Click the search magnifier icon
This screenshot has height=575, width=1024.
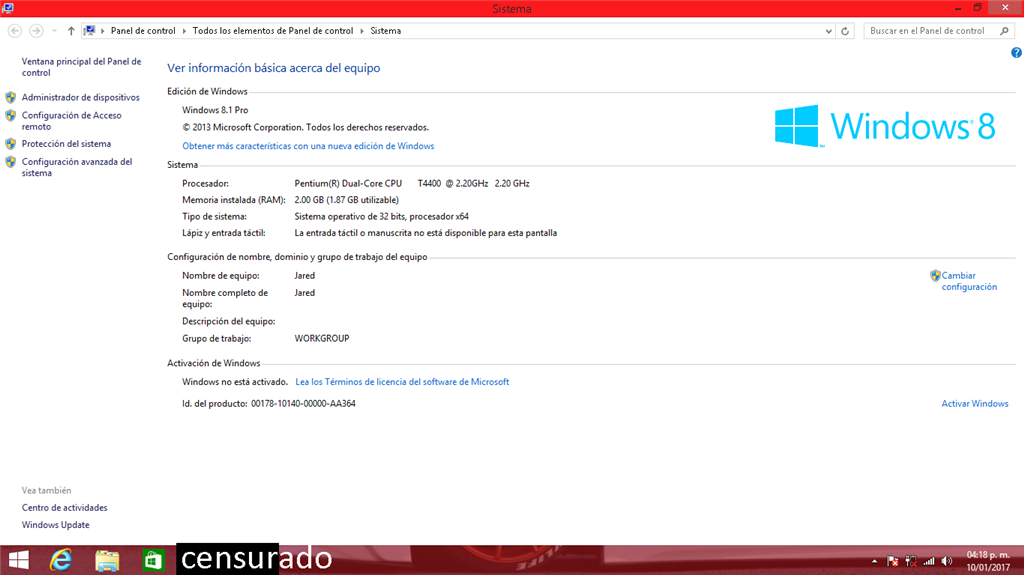[1004, 31]
